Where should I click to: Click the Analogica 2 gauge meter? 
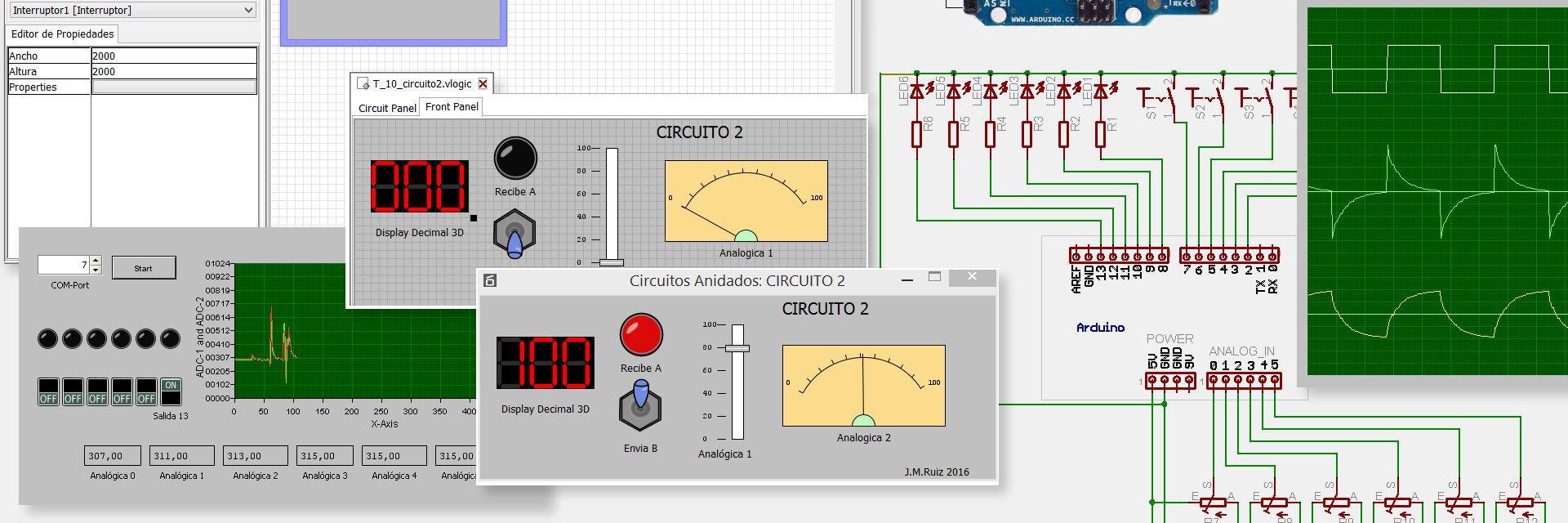[863, 386]
